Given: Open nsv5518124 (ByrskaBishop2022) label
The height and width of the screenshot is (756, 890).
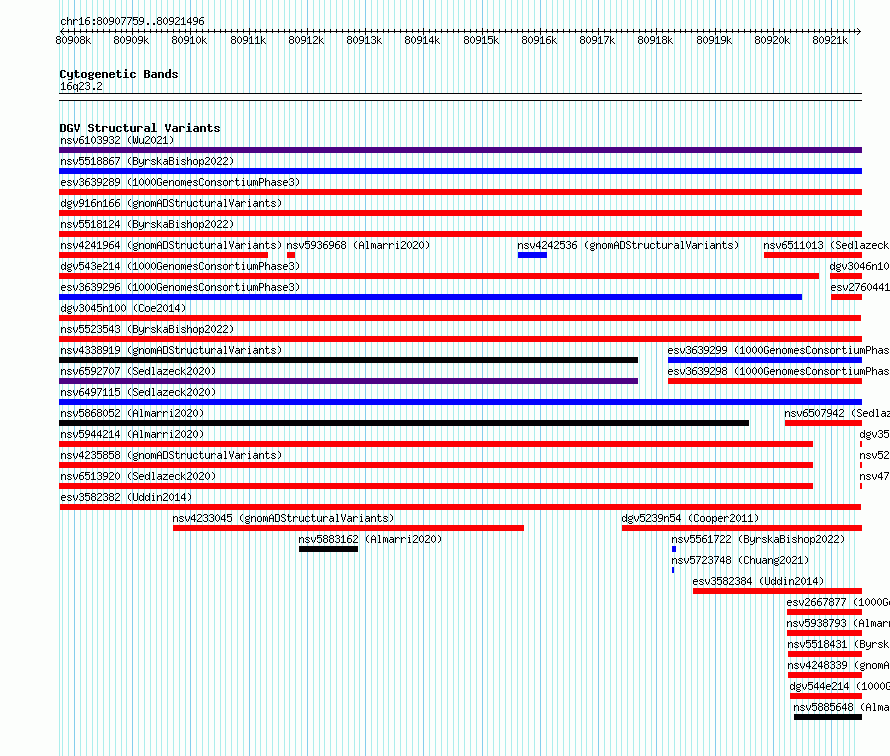Looking at the screenshot, I should pyautogui.click(x=147, y=224).
